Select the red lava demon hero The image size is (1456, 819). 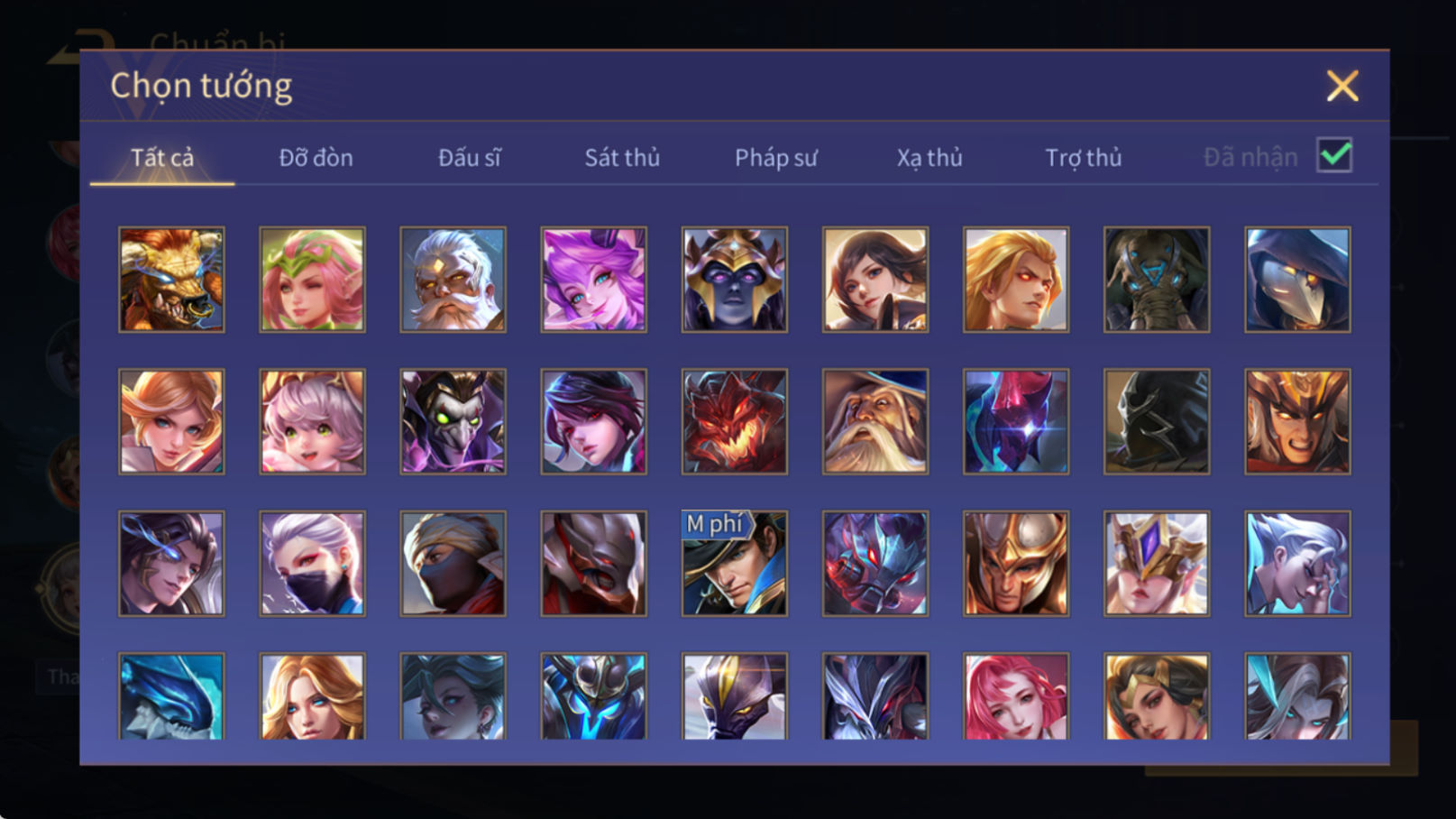click(734, 421)
